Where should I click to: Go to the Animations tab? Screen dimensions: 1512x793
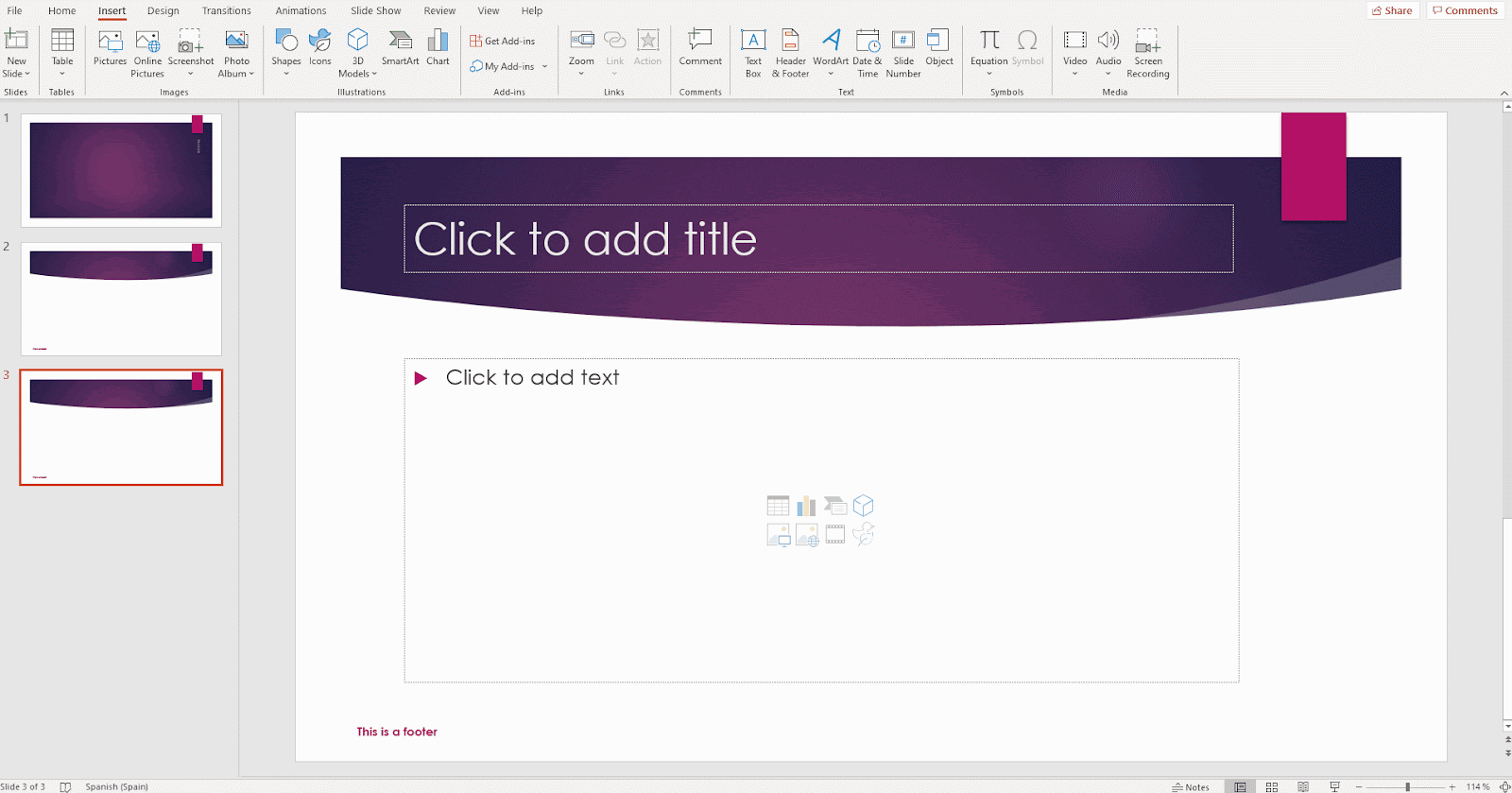tap(301, 10)
